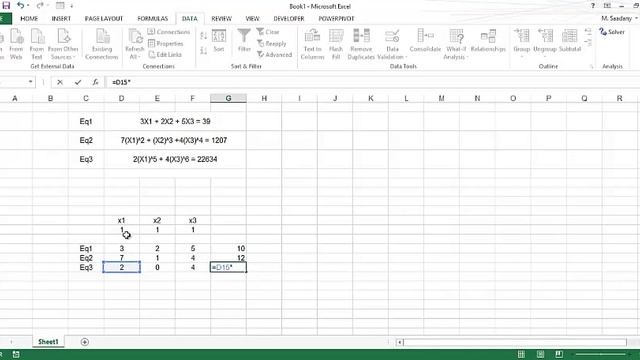Switch to Normal view
Image resolution: width=640 pixels, height=360 pixels.
(x=521, y=354)
